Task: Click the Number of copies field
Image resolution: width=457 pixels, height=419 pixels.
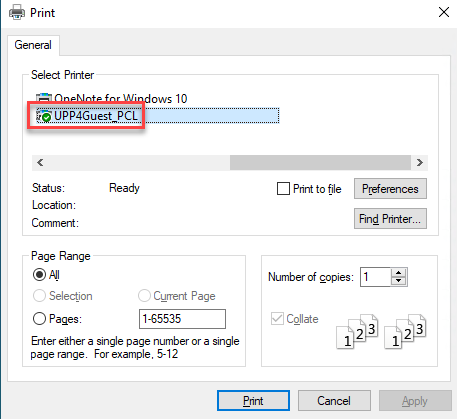Action: [375, 277]
